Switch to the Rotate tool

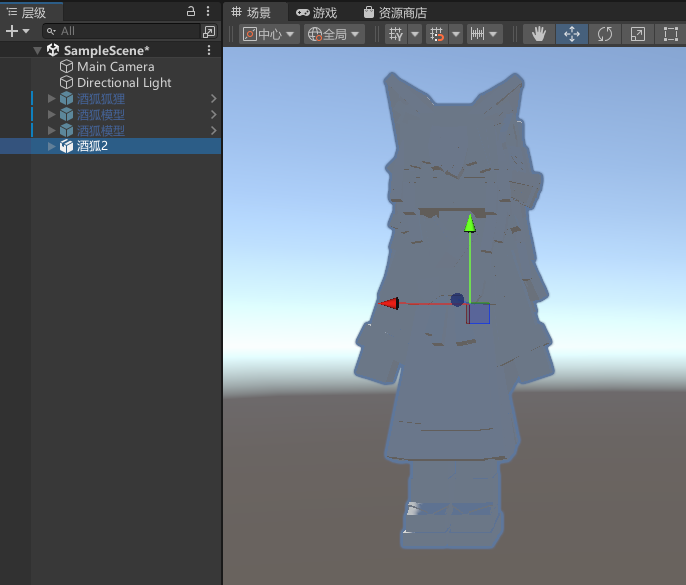(x=605, y=34)
